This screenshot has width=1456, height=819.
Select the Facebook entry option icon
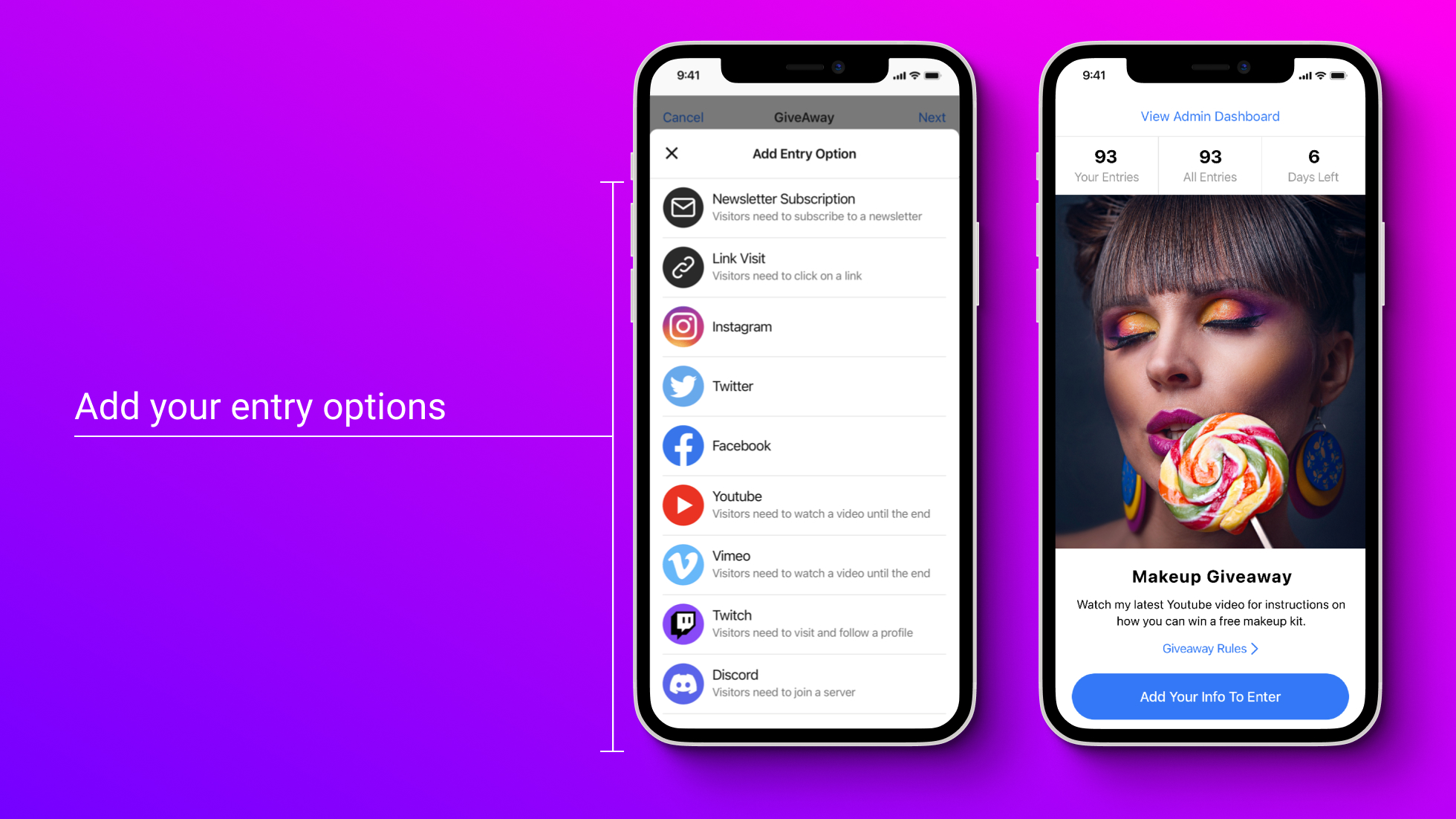pos(683,446)
